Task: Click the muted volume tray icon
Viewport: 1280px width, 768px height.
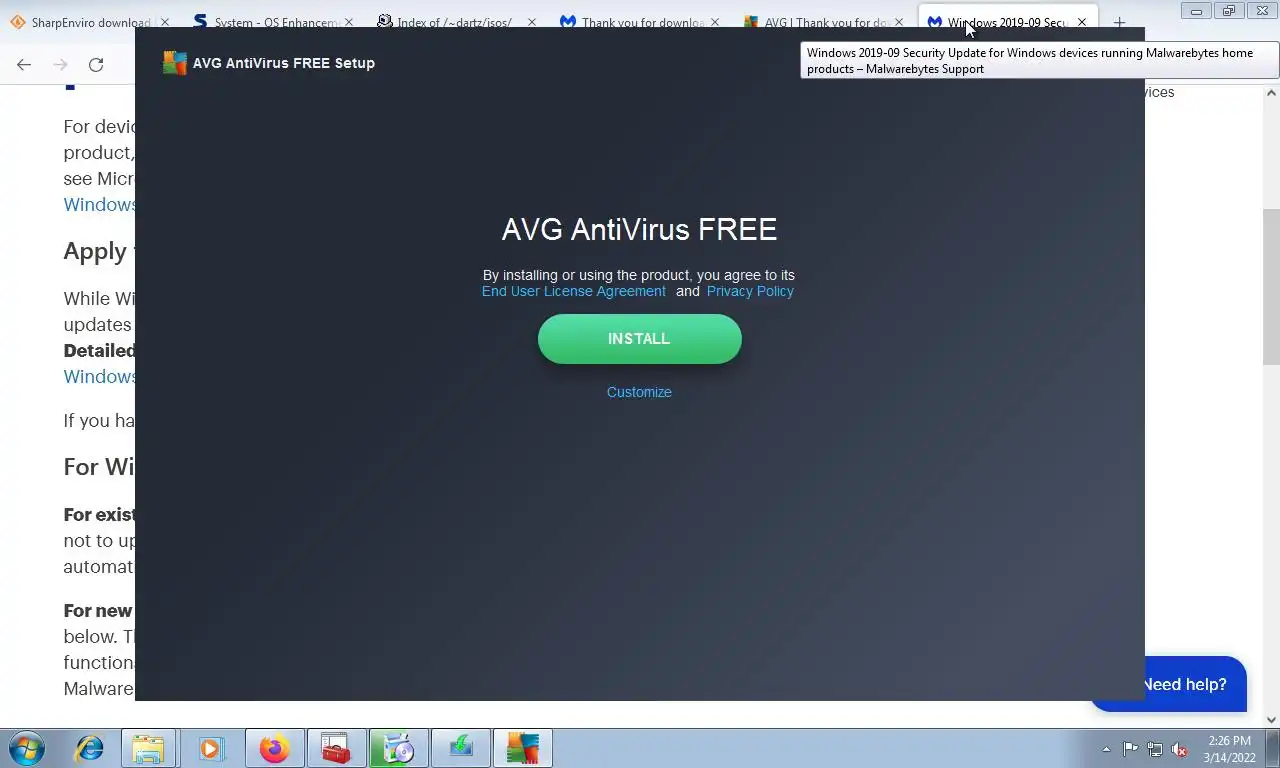Action: tap(1179, 749)
